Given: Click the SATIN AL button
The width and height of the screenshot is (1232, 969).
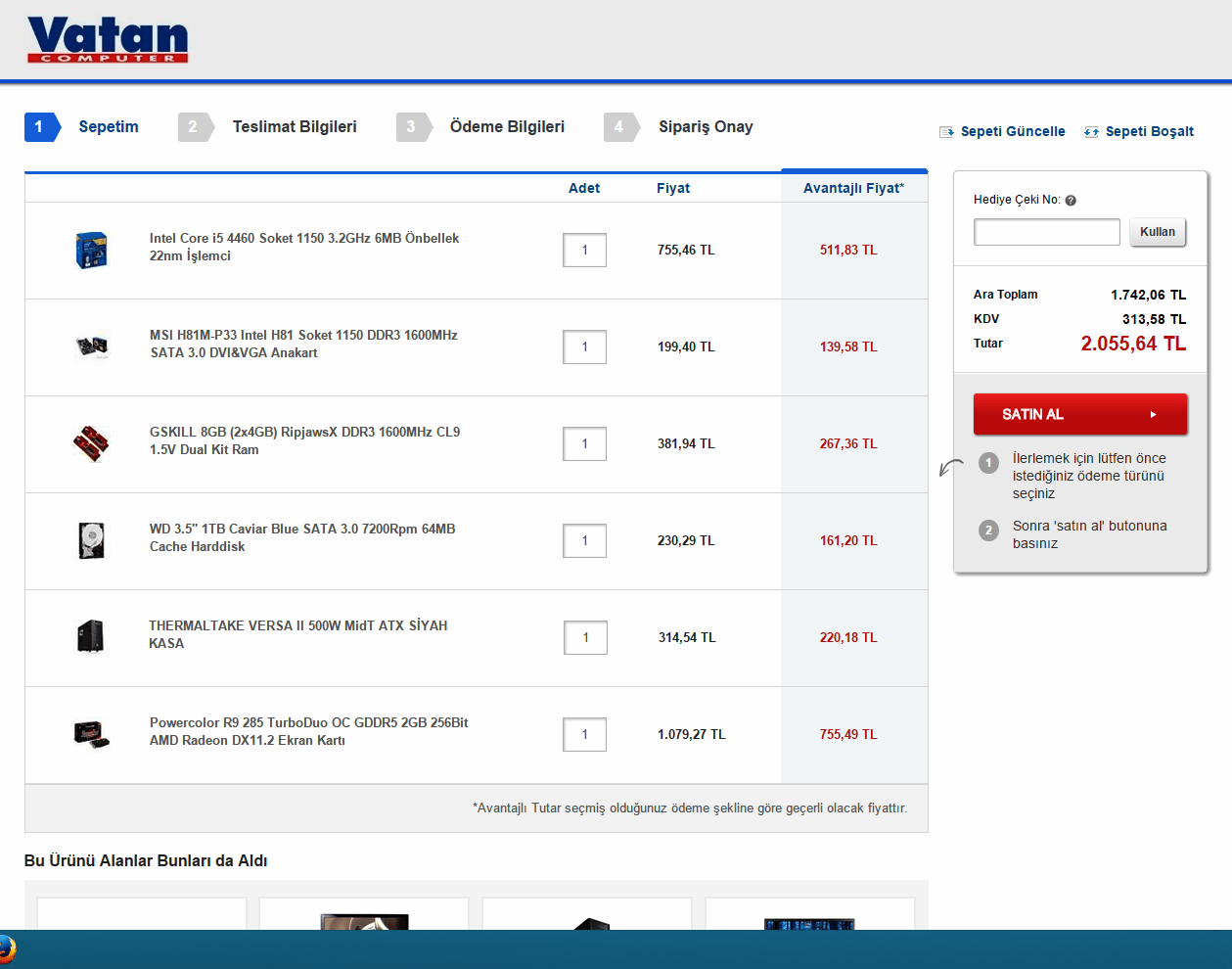Looking at the screenshot, I should pos(1080,414).
